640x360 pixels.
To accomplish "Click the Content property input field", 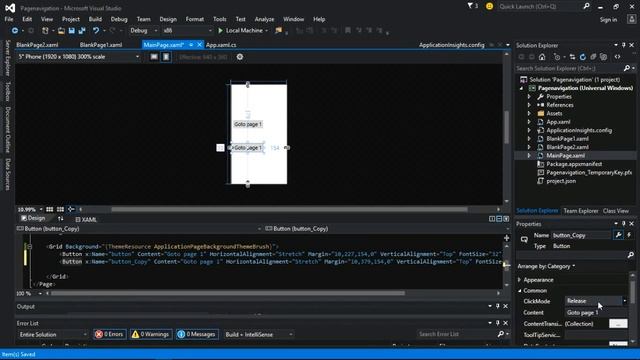I will [596, 313].
